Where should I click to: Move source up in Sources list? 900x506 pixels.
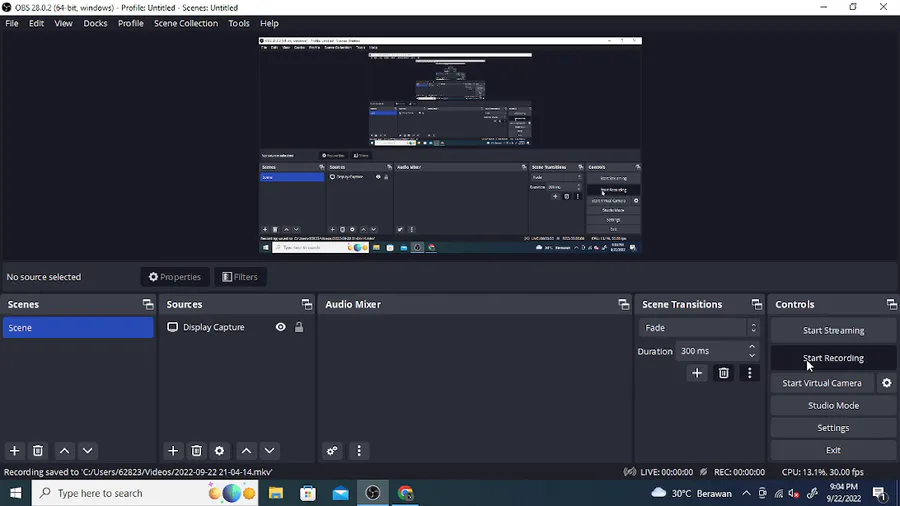pyautogui.click(x=246, y=451)
